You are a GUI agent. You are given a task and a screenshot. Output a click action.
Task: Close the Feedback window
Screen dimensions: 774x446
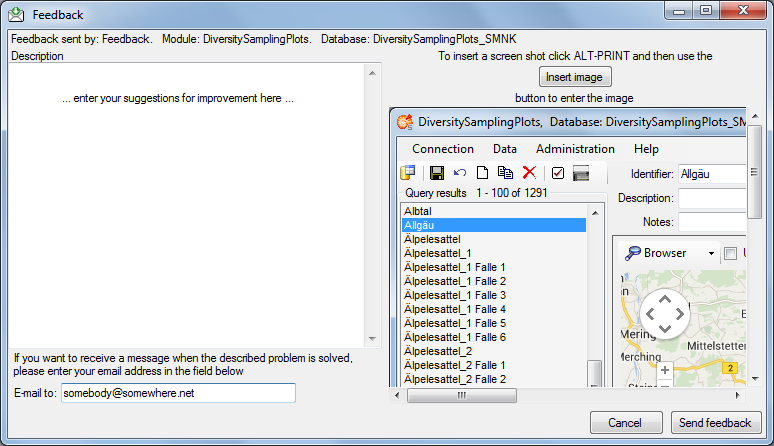(743, 11)
